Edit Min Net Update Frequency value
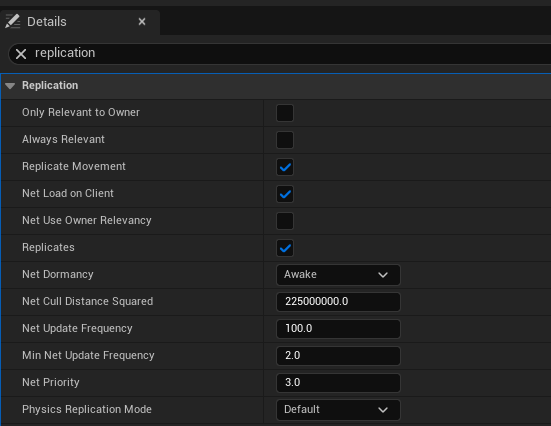The height and width of the screenshot is (426, 551). (338, 356)
